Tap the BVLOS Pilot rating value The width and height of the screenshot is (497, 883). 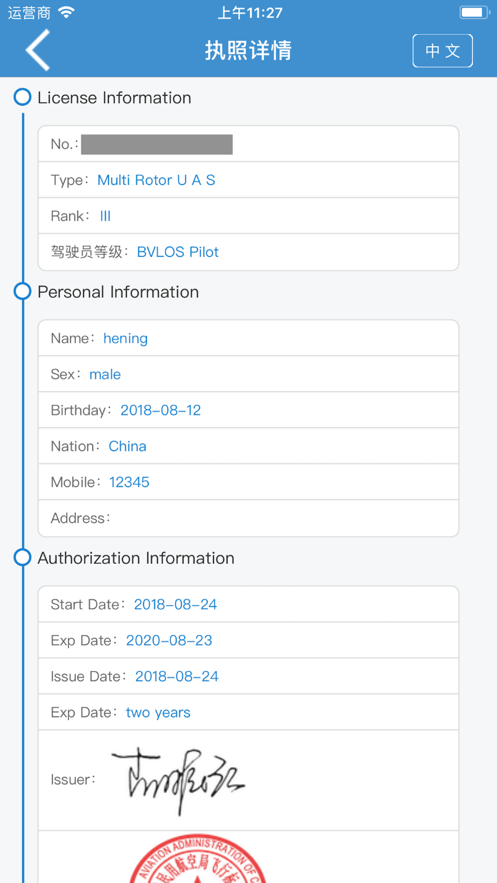coord(178,252)
